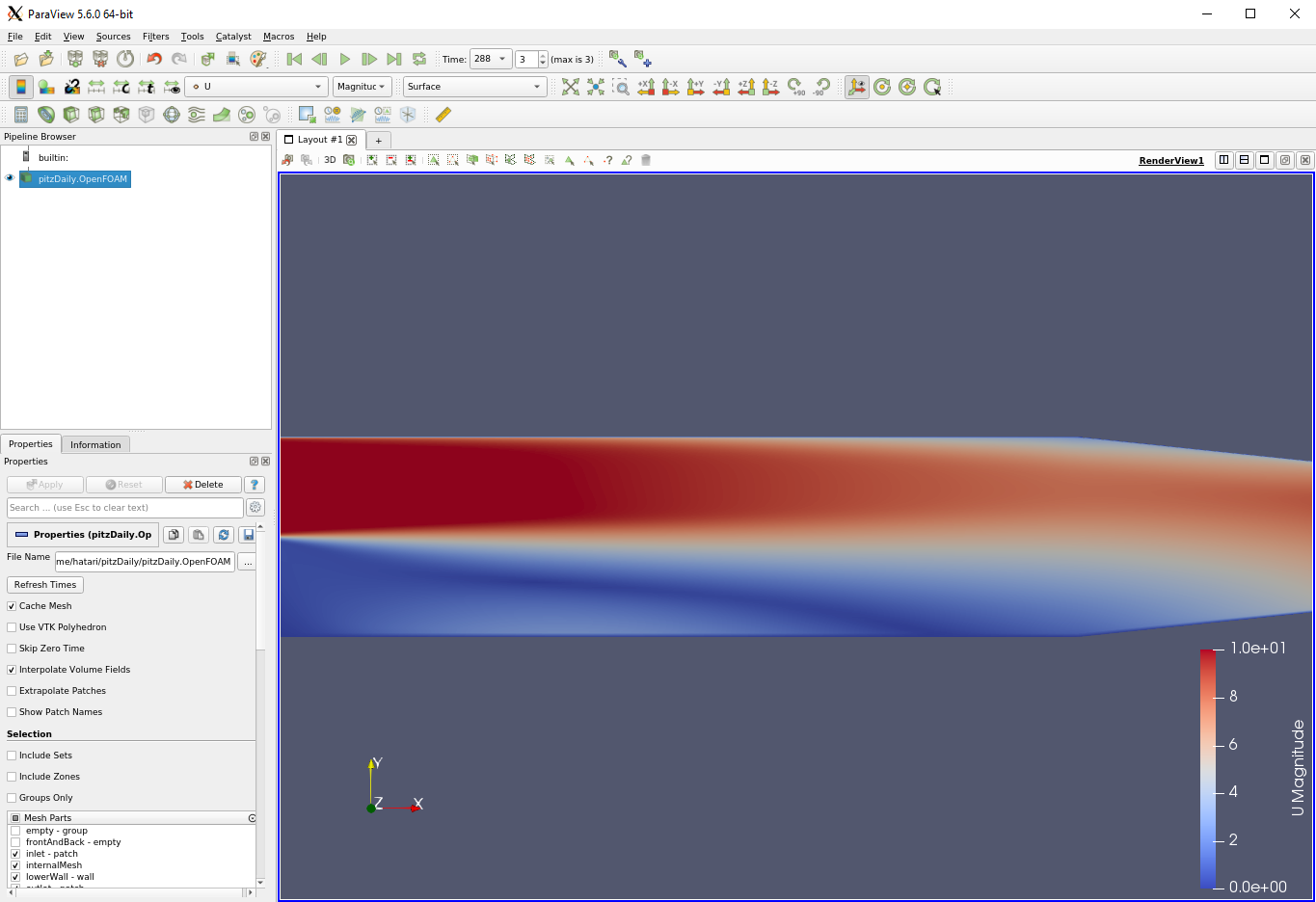Click the yellow Ruler icon
Viewport: 1316px width, 902px height.
click(443, 115)
